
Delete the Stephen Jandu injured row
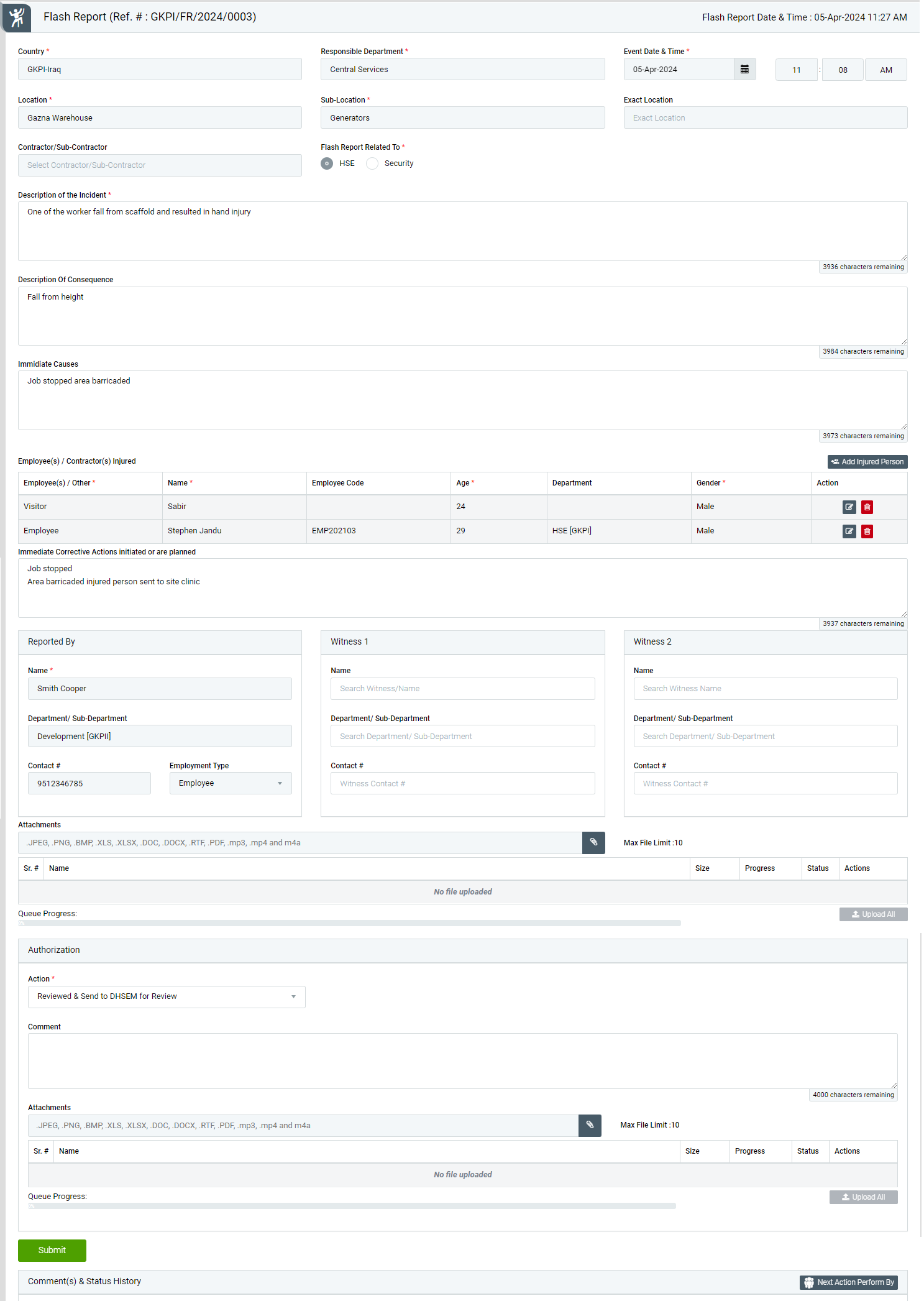point(867,531)
